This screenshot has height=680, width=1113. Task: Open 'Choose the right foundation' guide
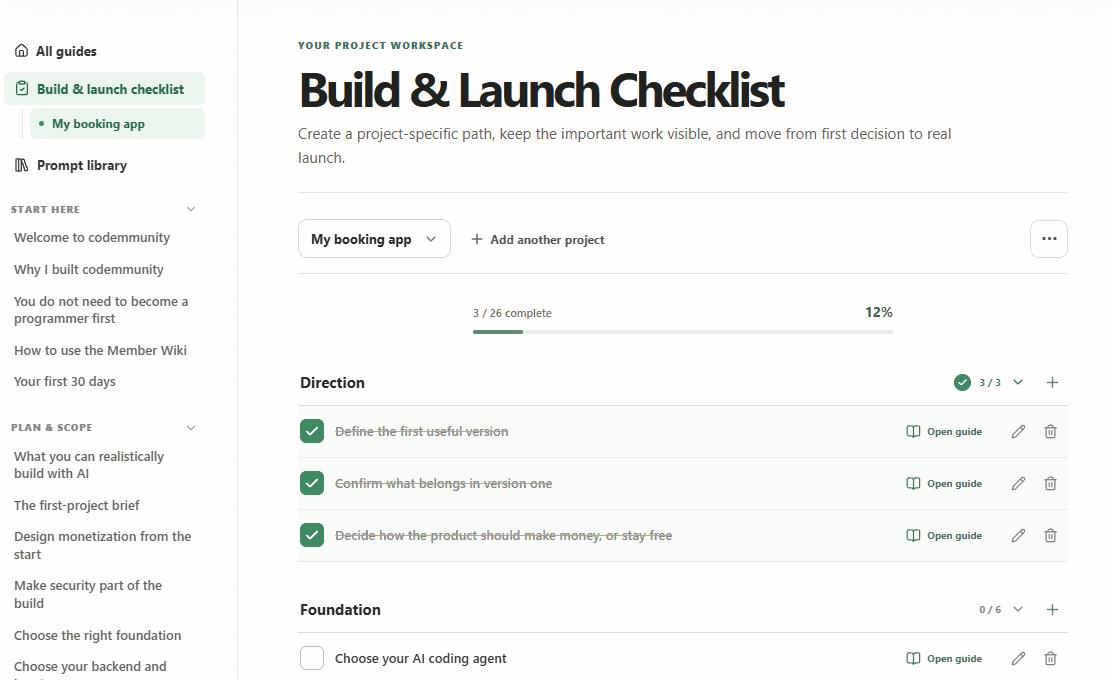(97, 635)
